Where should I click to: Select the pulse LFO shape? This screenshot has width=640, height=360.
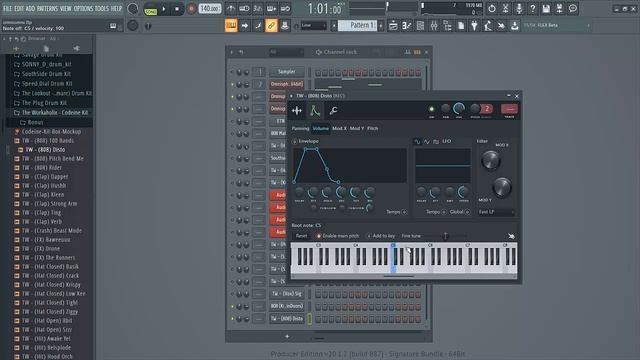(436, 142)
